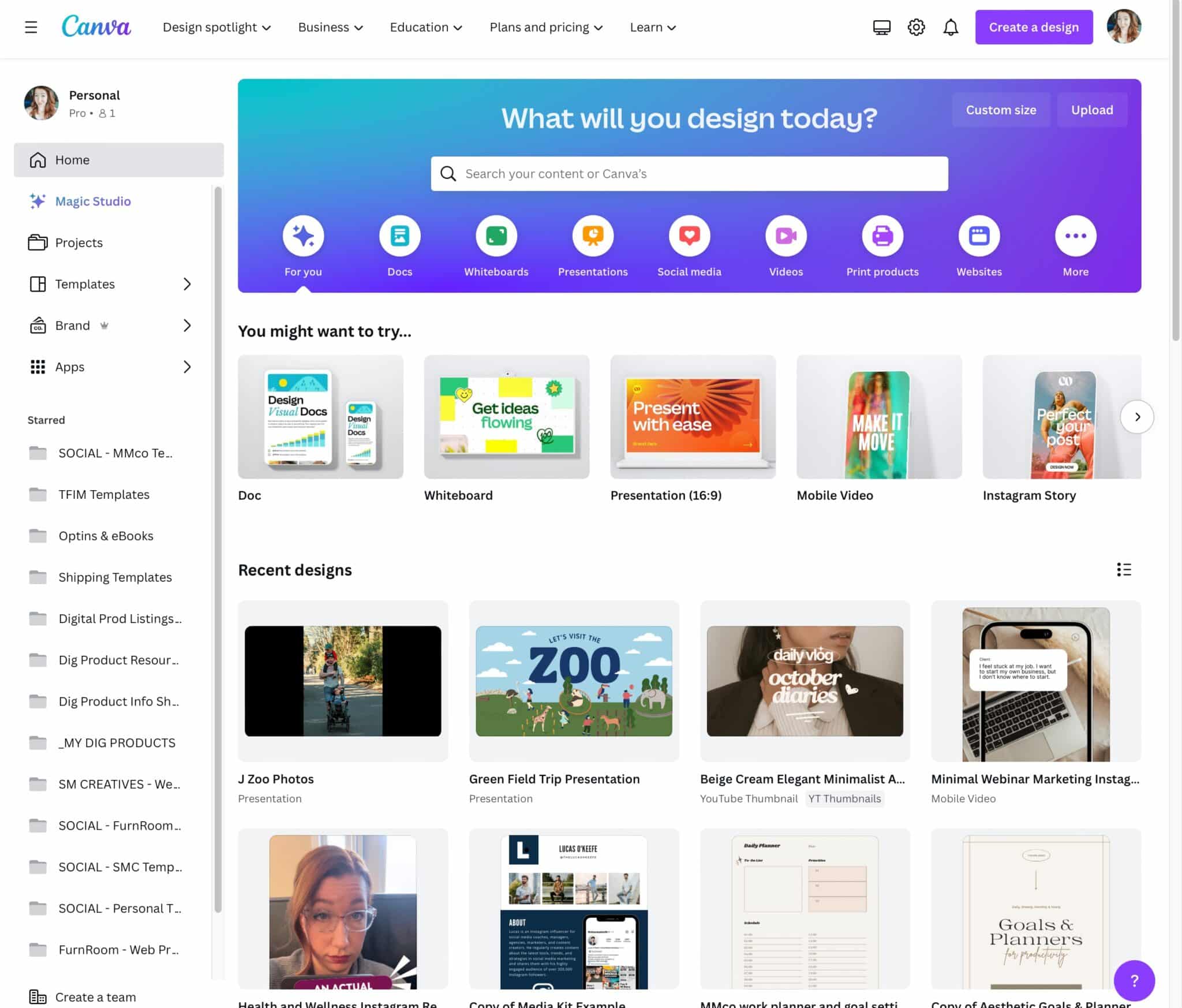The height and width of the screenshot is (1008, 1182).
Task: Open Magic Studio from the sidebar
Action: point(92,201)
